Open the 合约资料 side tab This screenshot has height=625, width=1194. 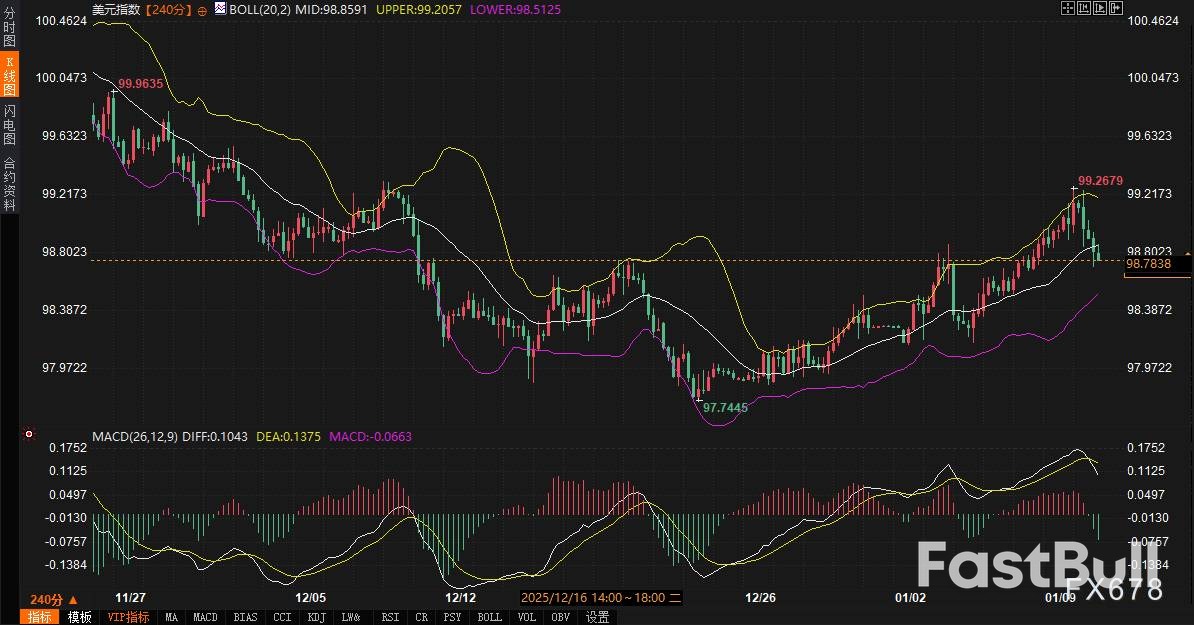9,184
